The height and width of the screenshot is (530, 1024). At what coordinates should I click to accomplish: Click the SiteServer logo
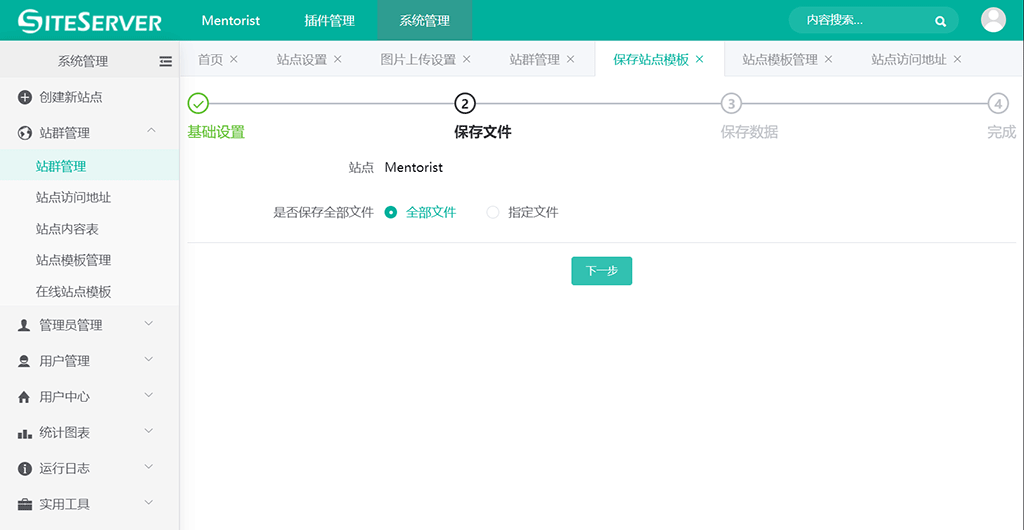(90, 20)
